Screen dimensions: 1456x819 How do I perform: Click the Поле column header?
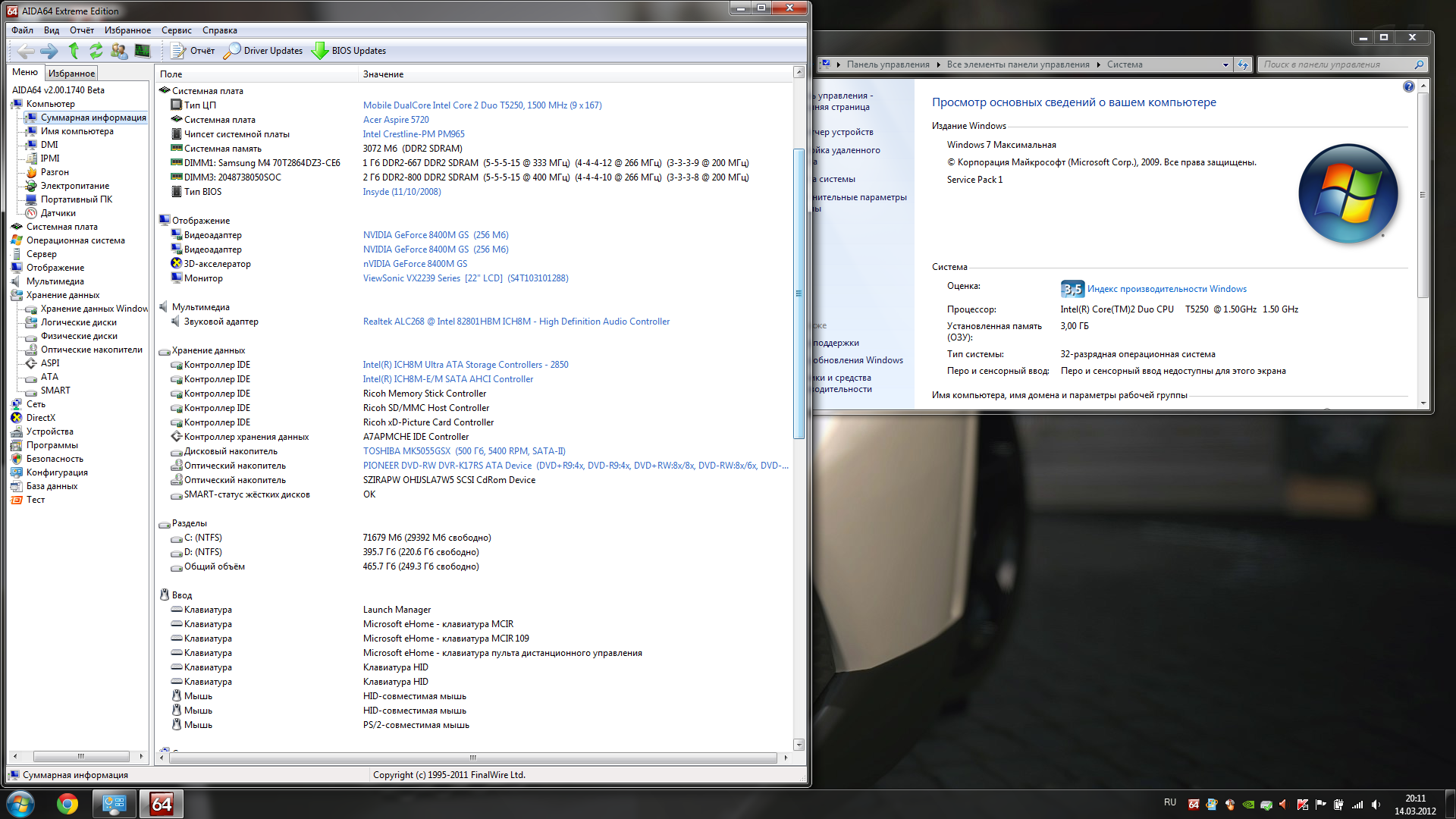pos(256,74)
